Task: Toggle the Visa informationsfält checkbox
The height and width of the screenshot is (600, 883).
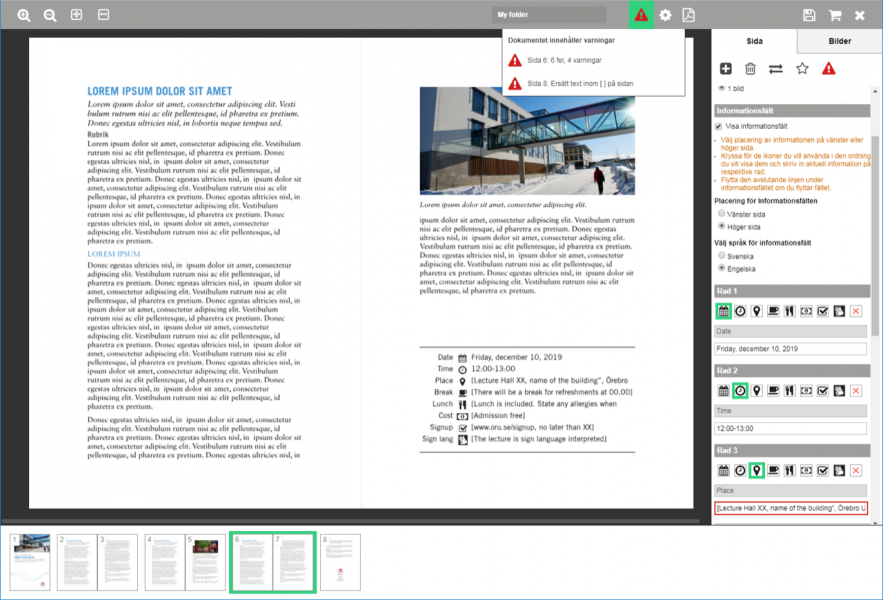Action: click(719, 126)
